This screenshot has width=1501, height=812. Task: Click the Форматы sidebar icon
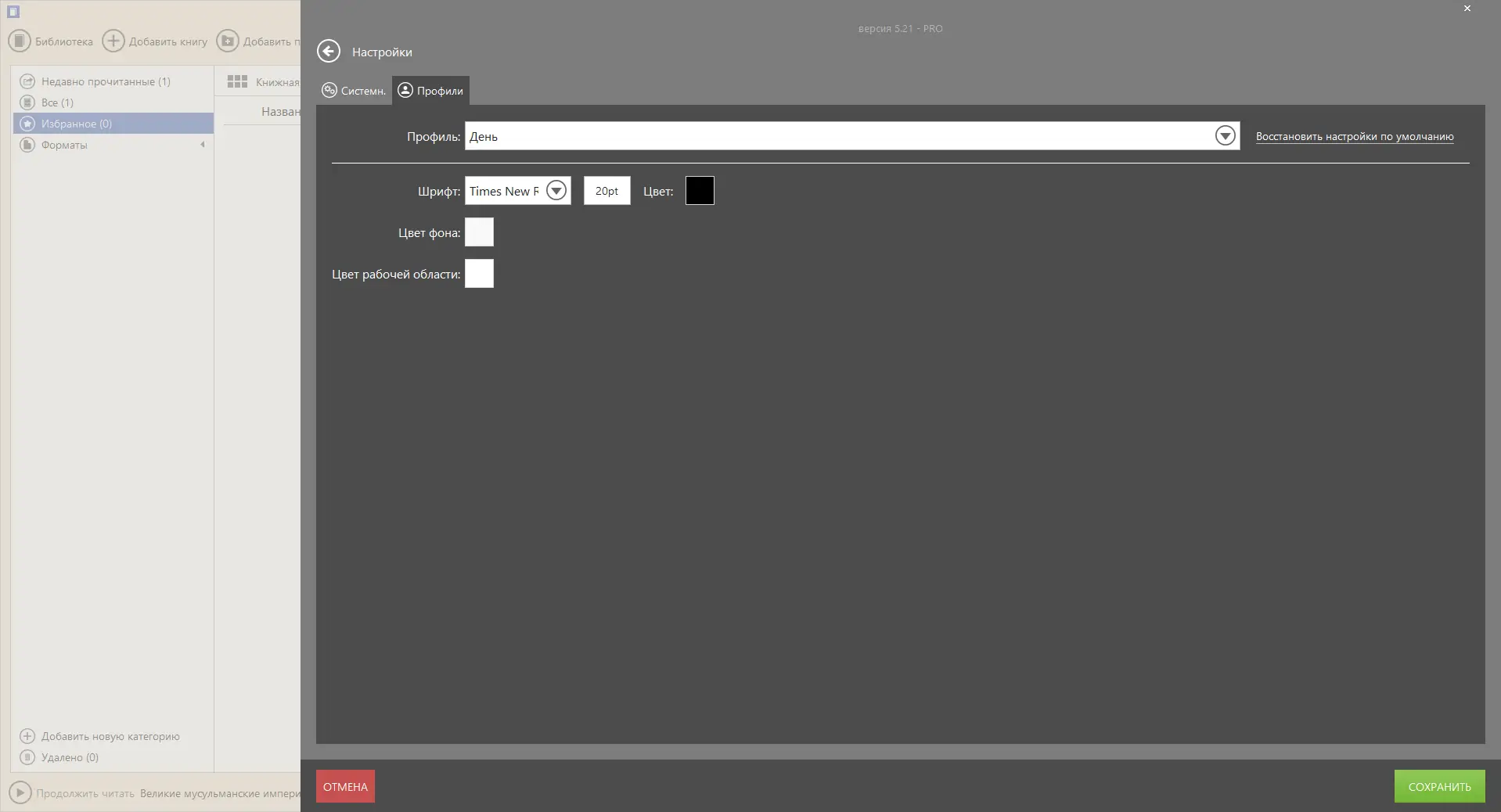pos(27,145)
